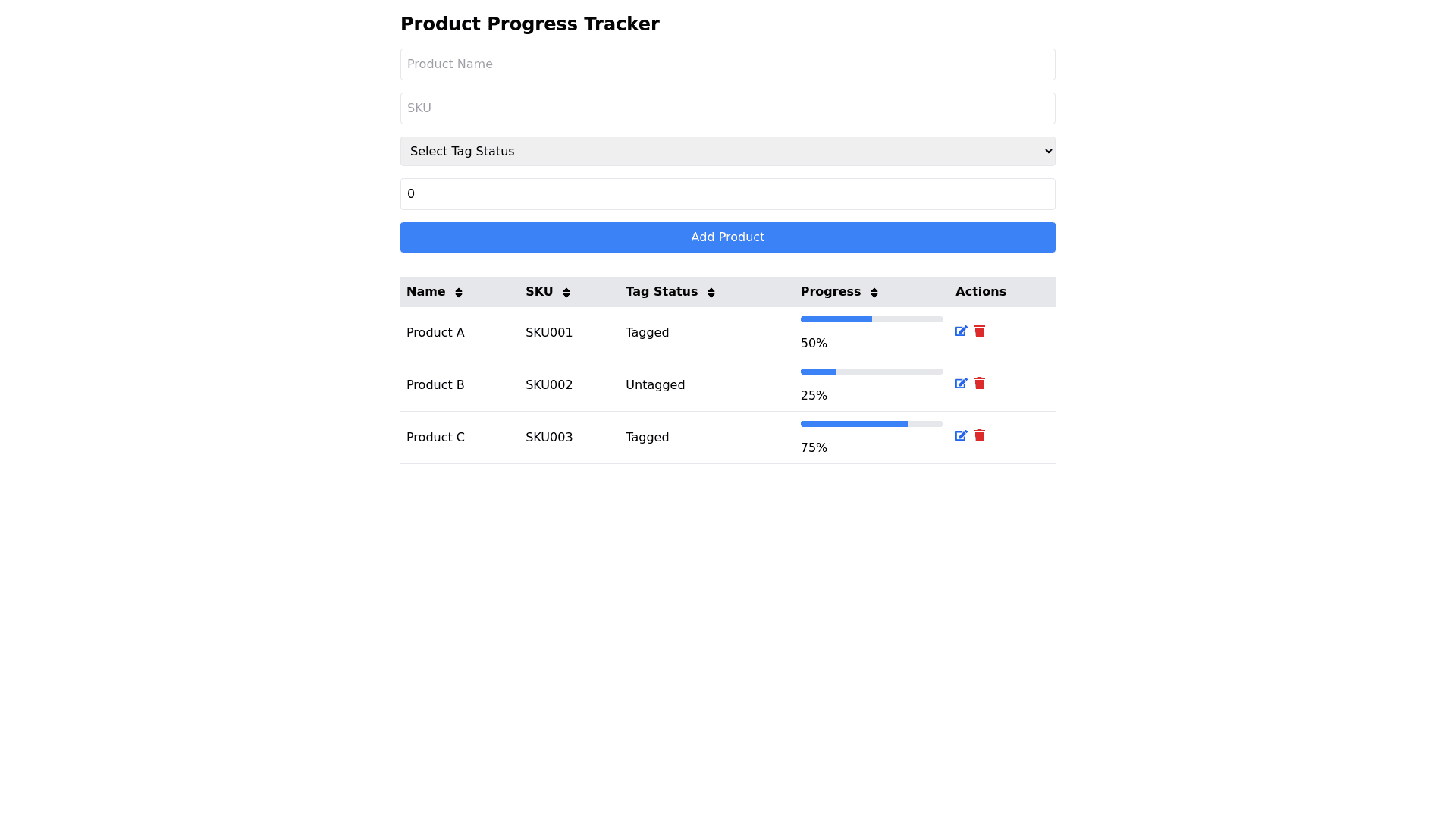Screen dimensions: 1456x819
Task: Focus the Product Name input field
Action: click(727, 64)
